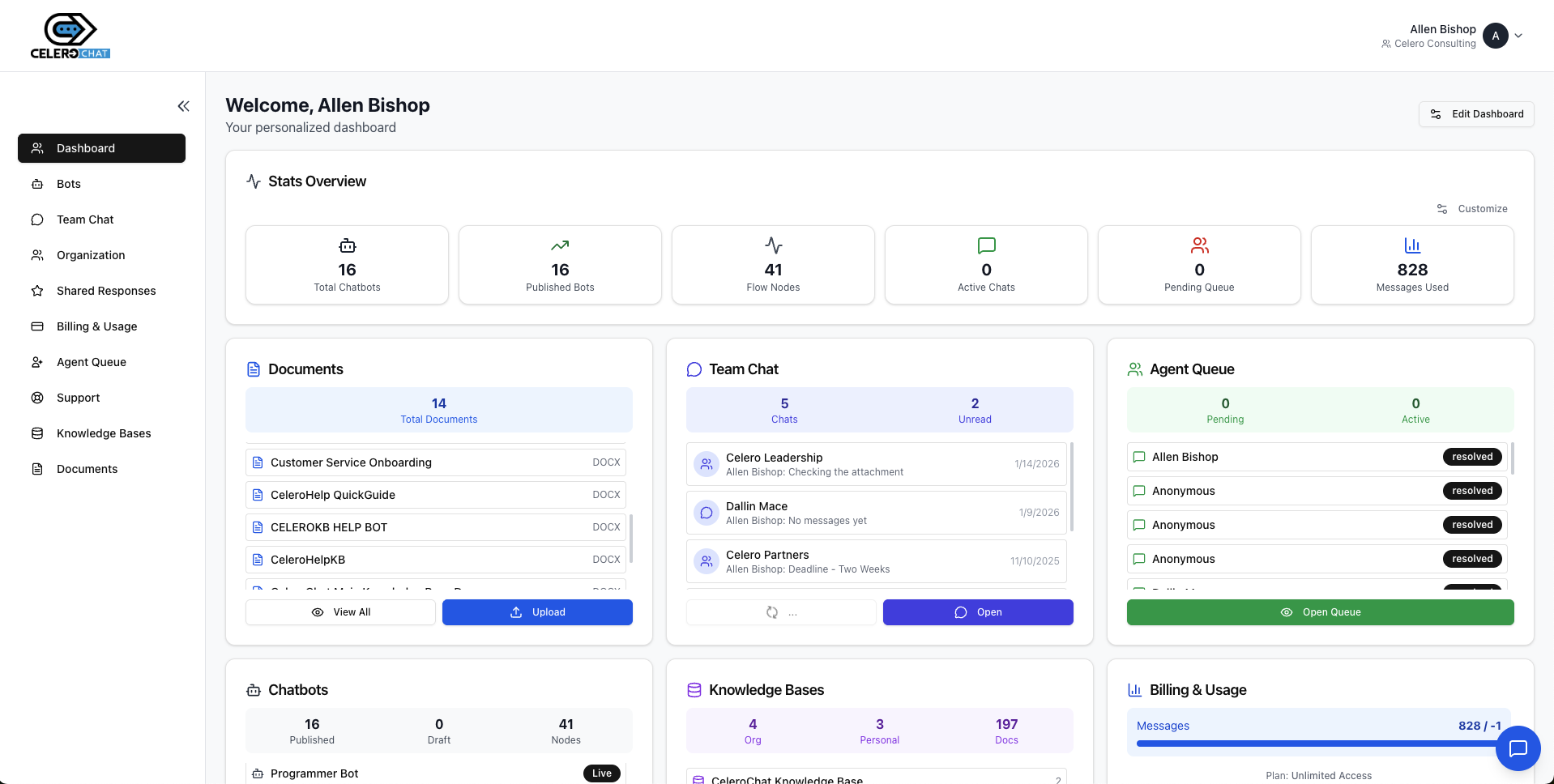This screenshot has height=784, width=1554.
Task: Click the Allen Bishop avatar circle
Action: 1496,36
